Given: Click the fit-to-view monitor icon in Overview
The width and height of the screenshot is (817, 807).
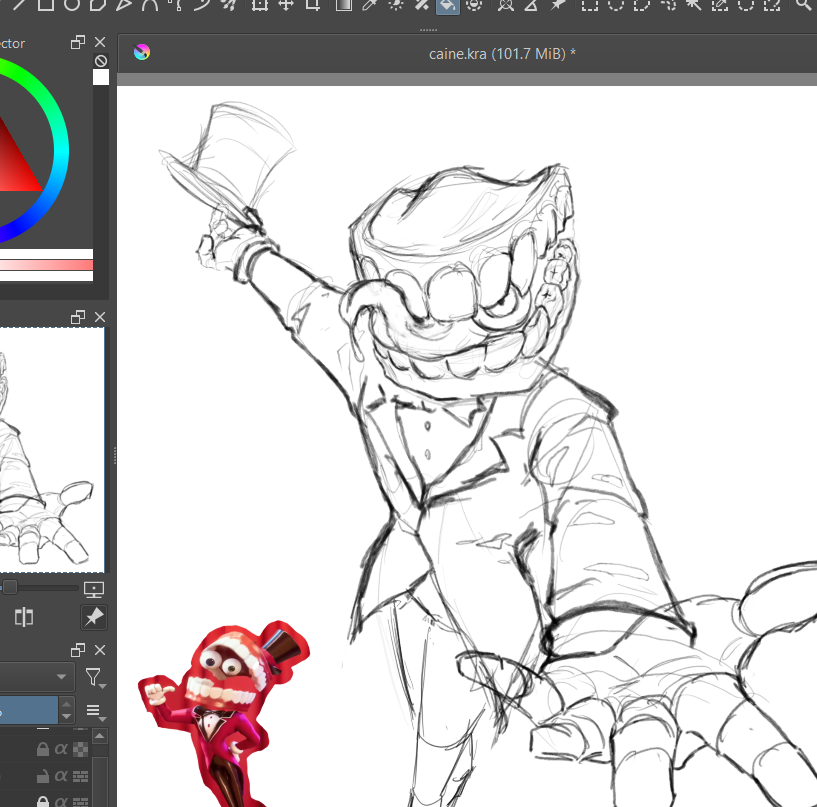Looking at the screenshot, I should pyautogui.click(x=94, y=589).
